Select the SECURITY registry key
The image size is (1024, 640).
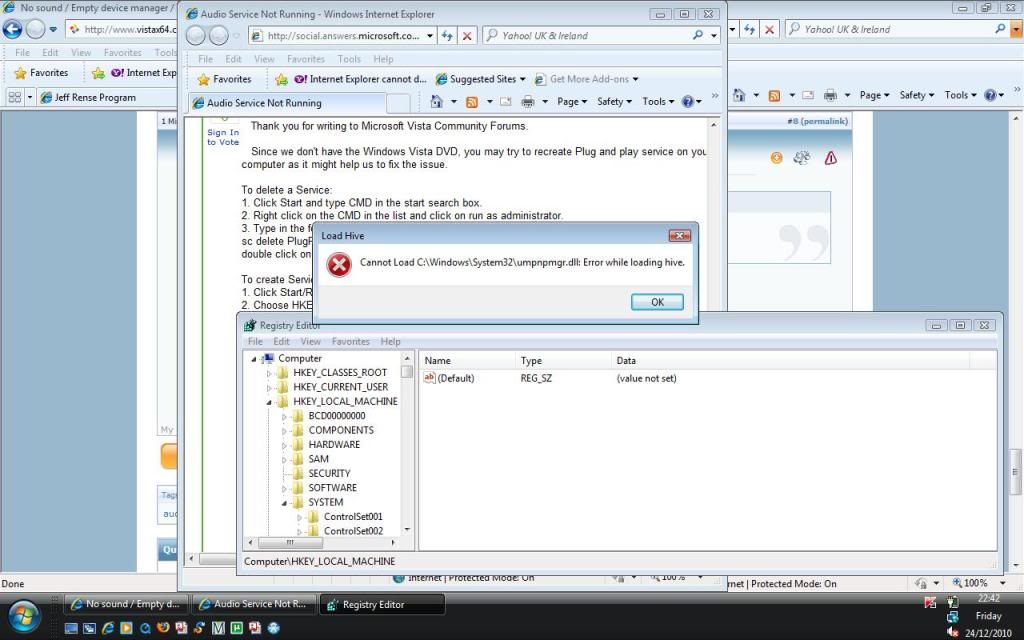pyautogui.click(x=329, y=473)
